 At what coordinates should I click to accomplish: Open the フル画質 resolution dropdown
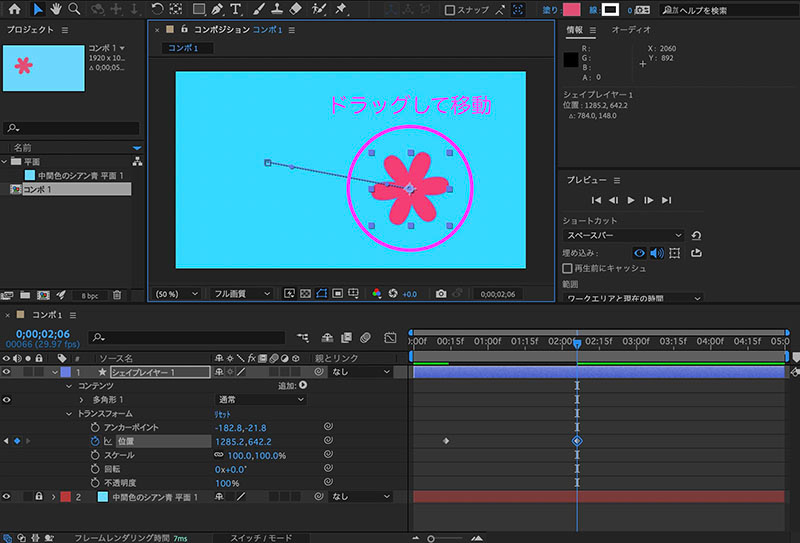coord(241,294)
